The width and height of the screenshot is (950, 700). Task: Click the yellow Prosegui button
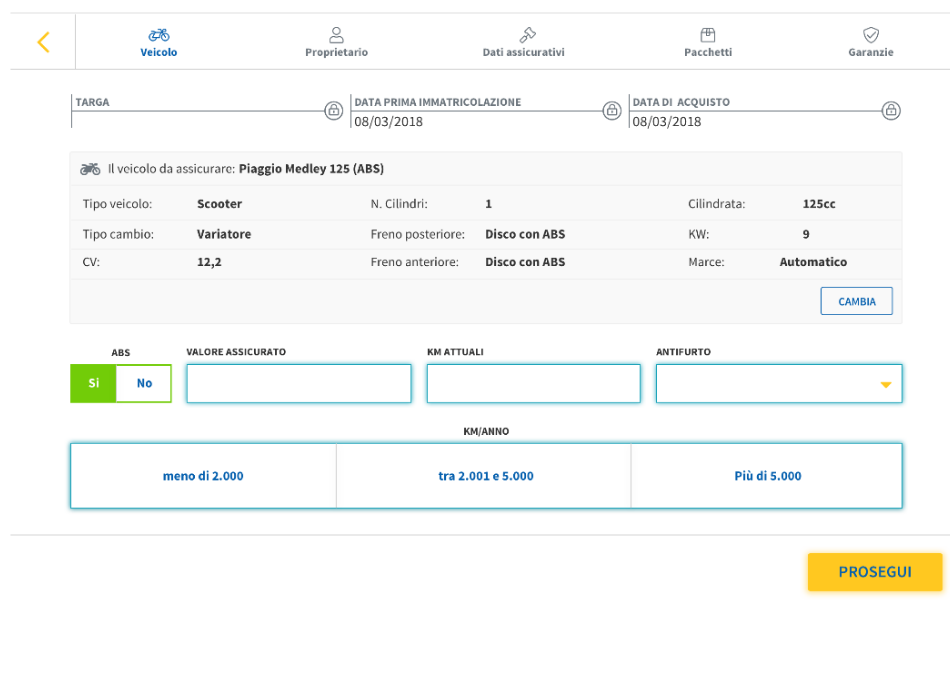875,572
